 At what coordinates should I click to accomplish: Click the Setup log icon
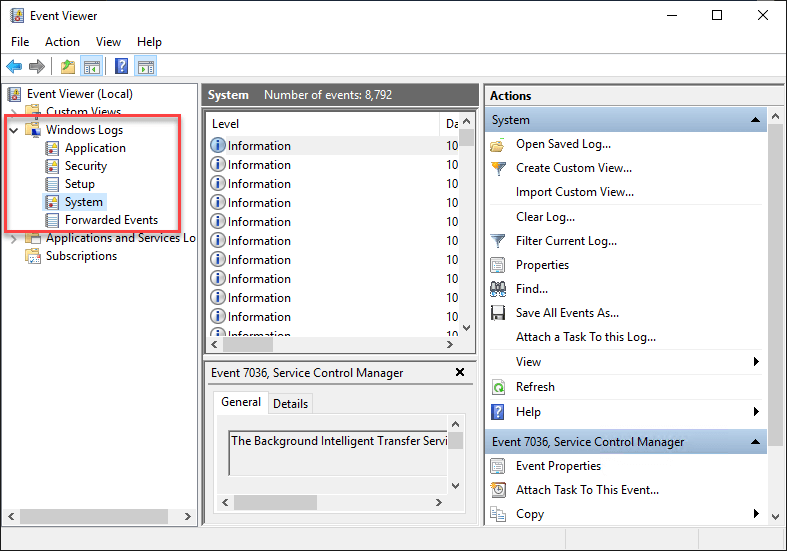point(52,184)
